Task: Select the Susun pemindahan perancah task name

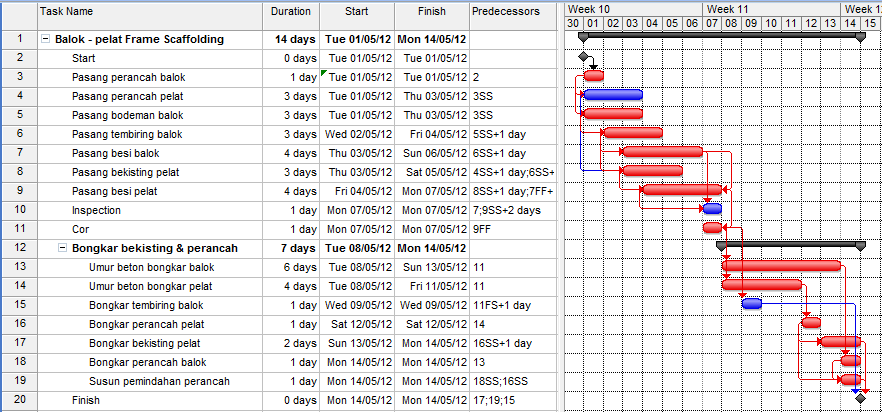Action: click(x=159, y=381)
